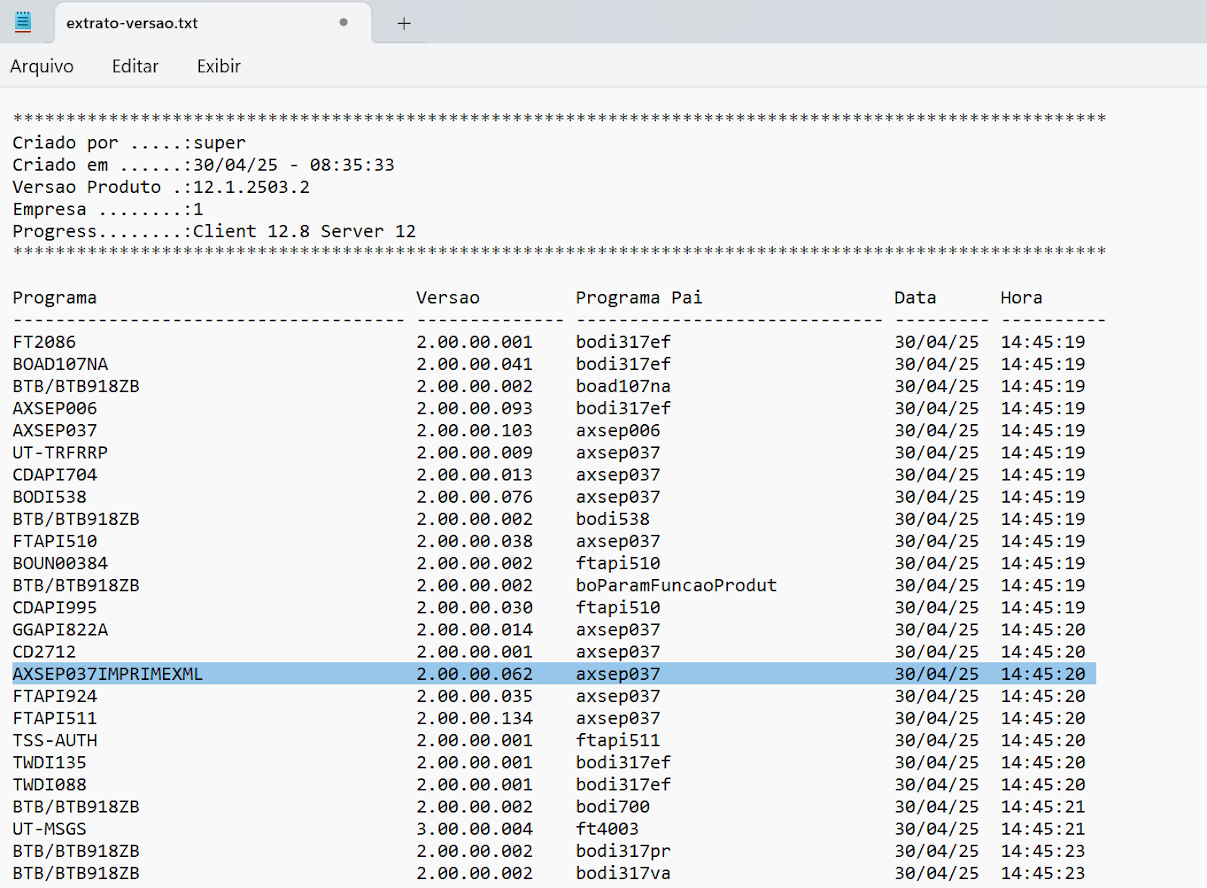The image size is (1207, 888).
Task: Click the program name AXSEP006
Action: 55,408
